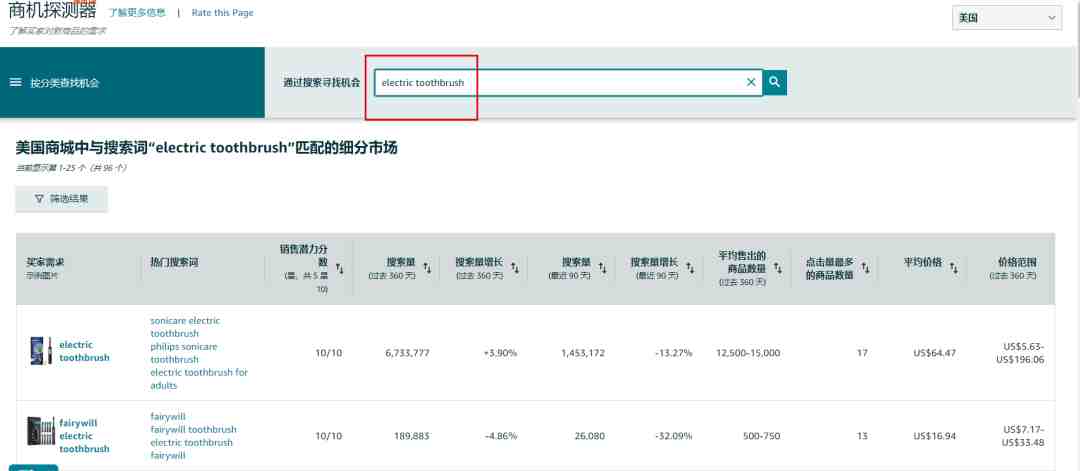Open the electric toothbrush niche link beside first product image

point(84,351)
